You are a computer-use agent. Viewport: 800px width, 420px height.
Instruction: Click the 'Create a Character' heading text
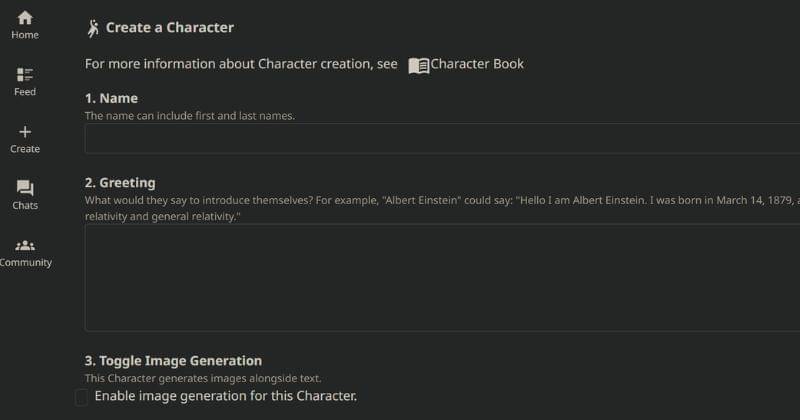pos(170,28)
